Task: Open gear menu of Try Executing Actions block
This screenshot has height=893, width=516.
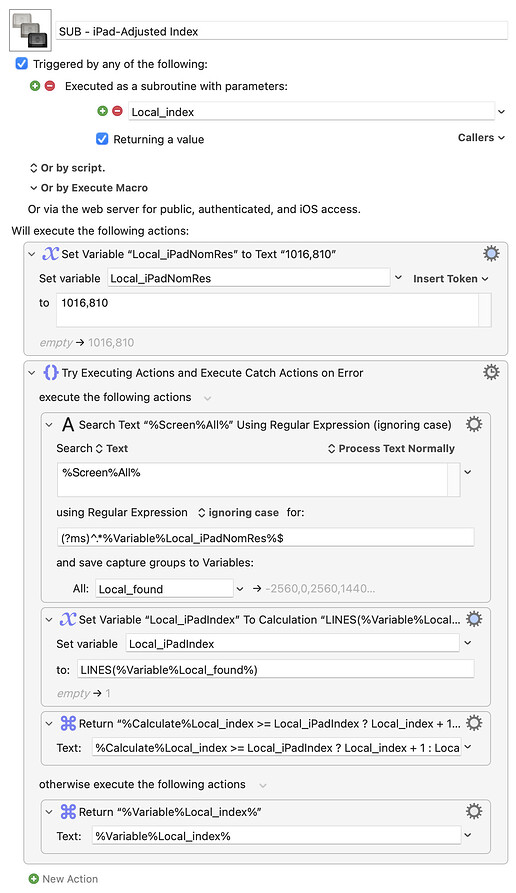Action: (491, 372)
